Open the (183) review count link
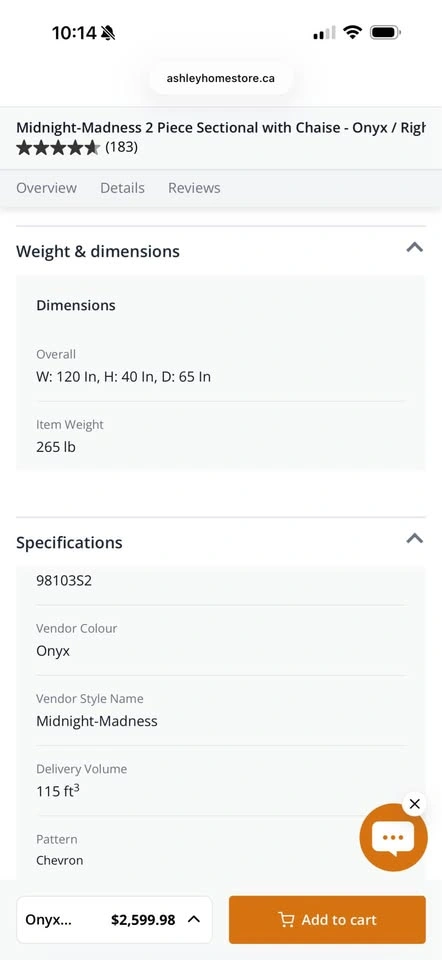Image resolution: width=442 pixels, height=960 pixels. (121, 148)
